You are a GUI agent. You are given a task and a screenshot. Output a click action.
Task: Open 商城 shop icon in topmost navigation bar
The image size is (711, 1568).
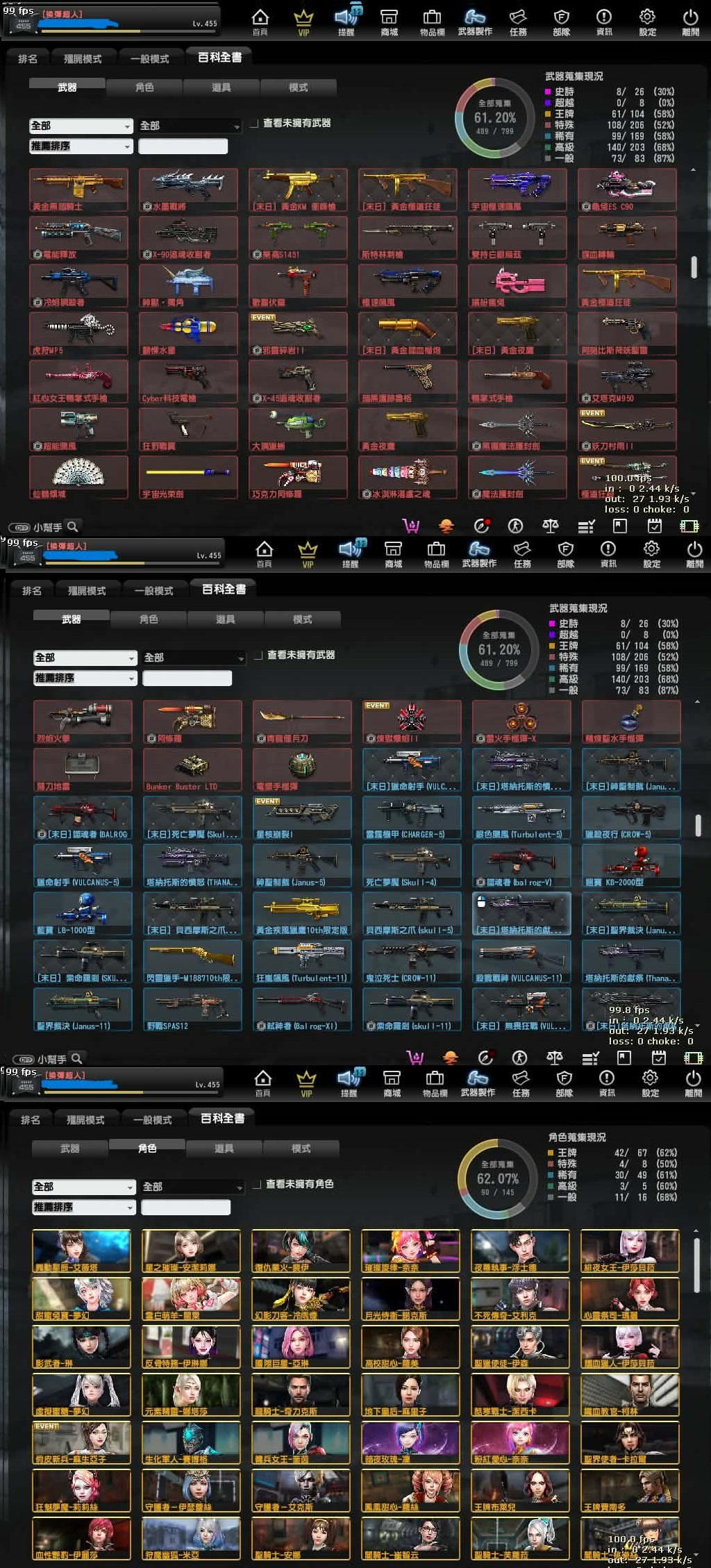(x=390, y=21)
